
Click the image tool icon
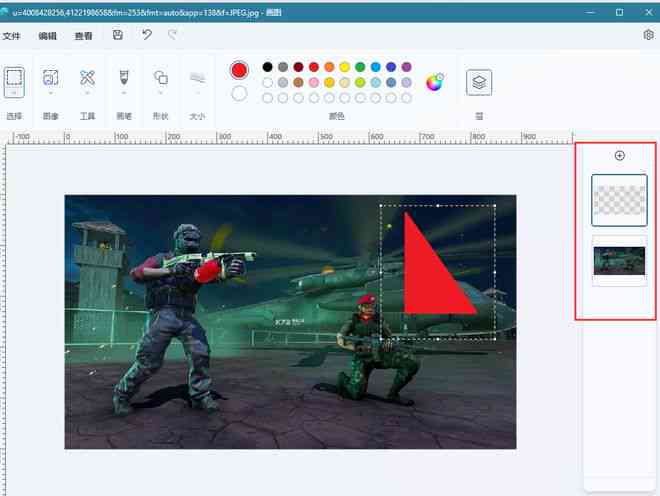click(51, 77)
